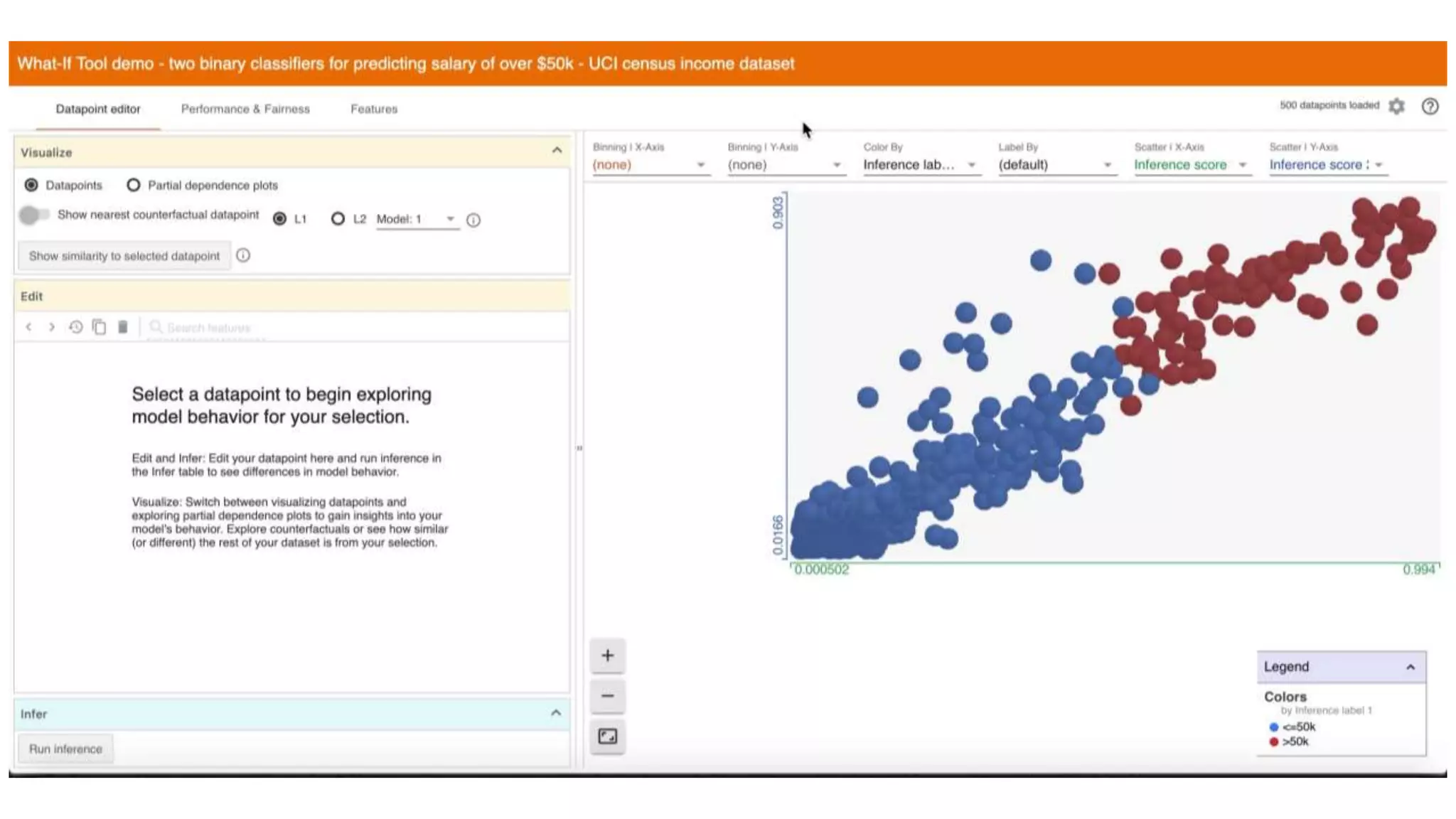1456x819 pixels.
Task: Click the zoom in plus button
Action: pyautogui.click(x=607, y=655)
